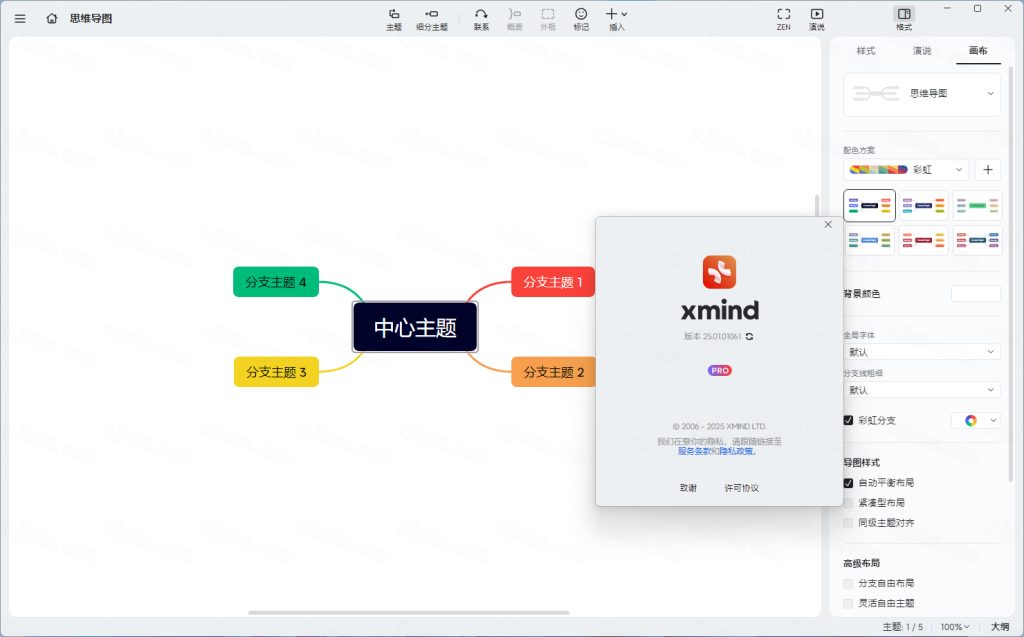Click the PRO badge
Image resolution: width=1024 pixels, height=637 pixels.
720,370
